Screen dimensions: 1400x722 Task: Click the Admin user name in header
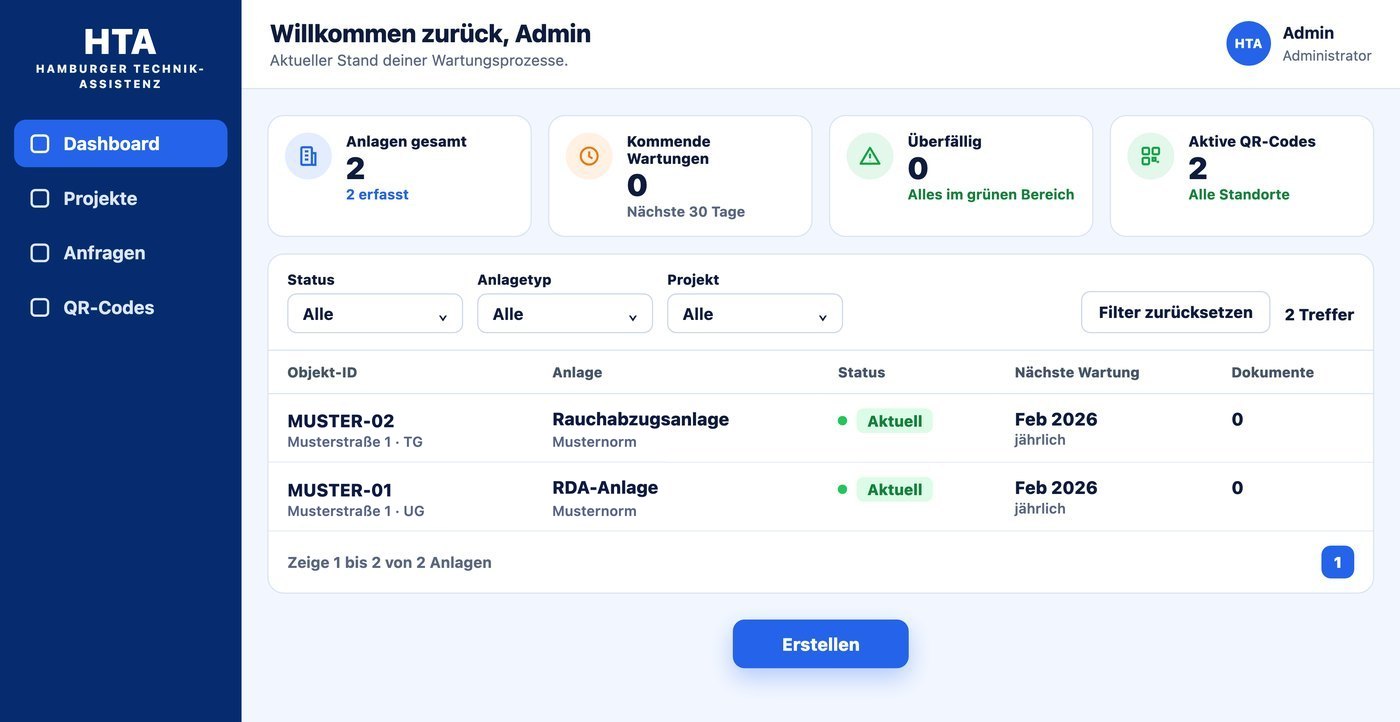(x=1308, y=33)
